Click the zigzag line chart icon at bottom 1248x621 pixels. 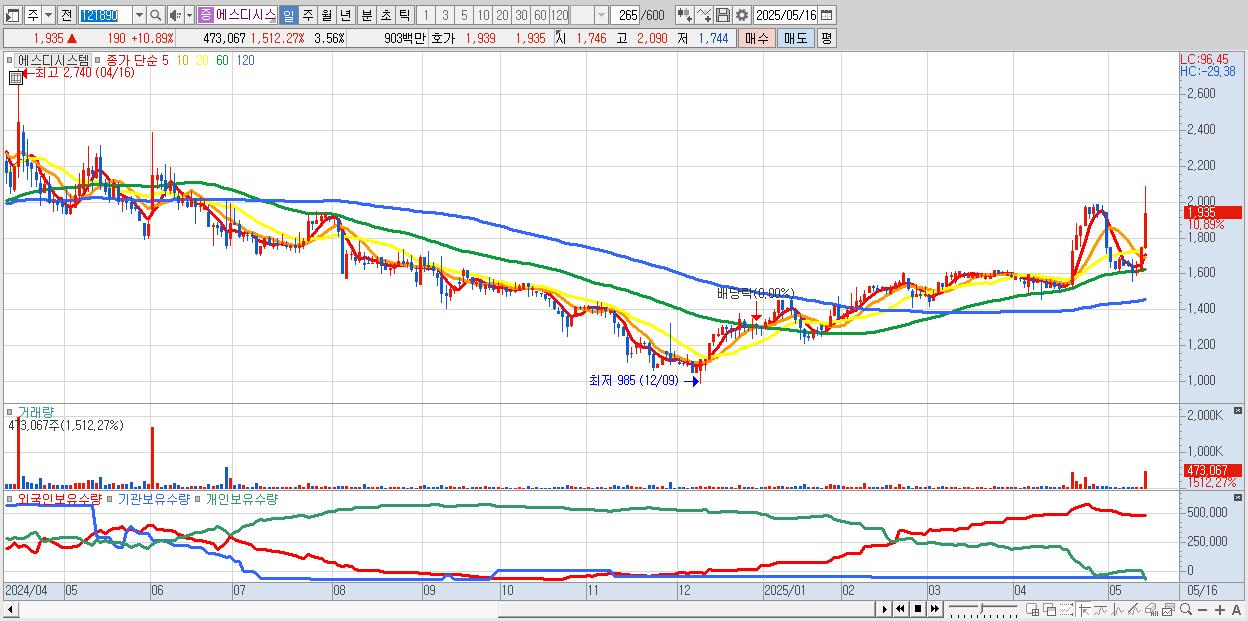pyautogui.click(x=1118, y=609)
